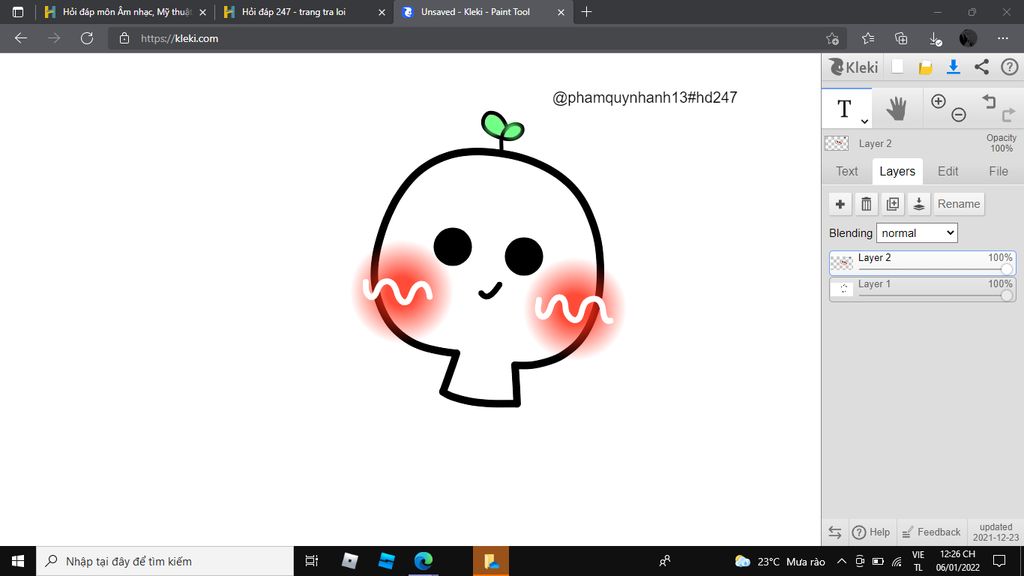Viewport: 1024px width, 576px height.
Task: Adjust the Layer 1 opacity slider handle
Action: pos(1006,295)
